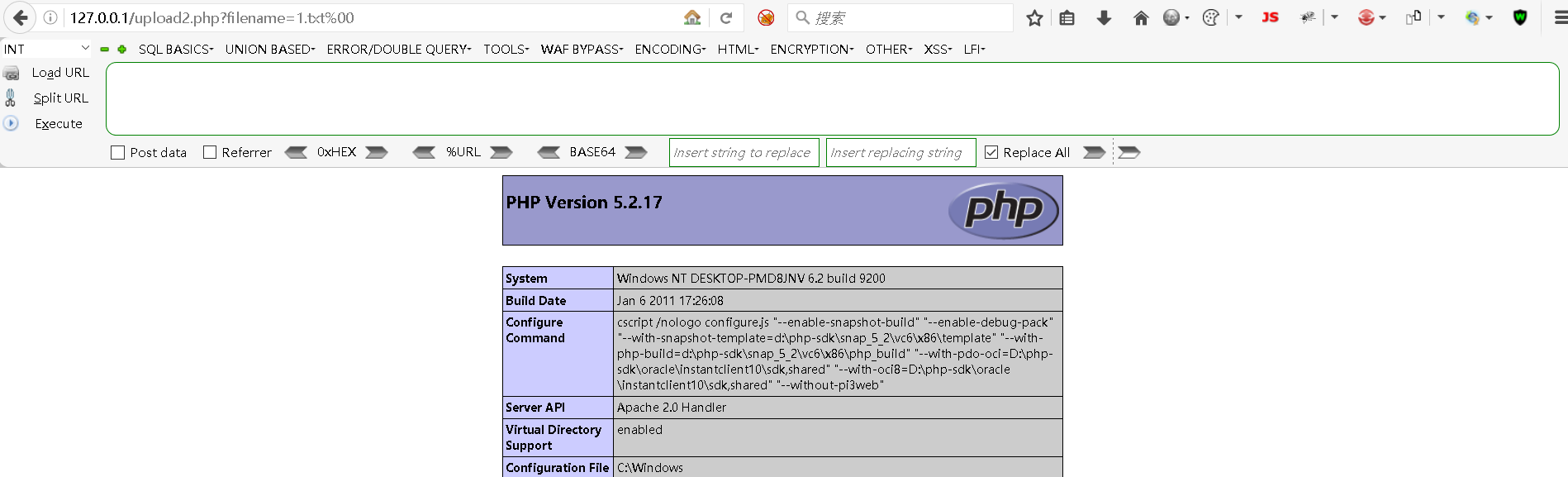Reload the page with the refresh icon
This screenshot has height=477, width=1568.
tap(726, 17)
